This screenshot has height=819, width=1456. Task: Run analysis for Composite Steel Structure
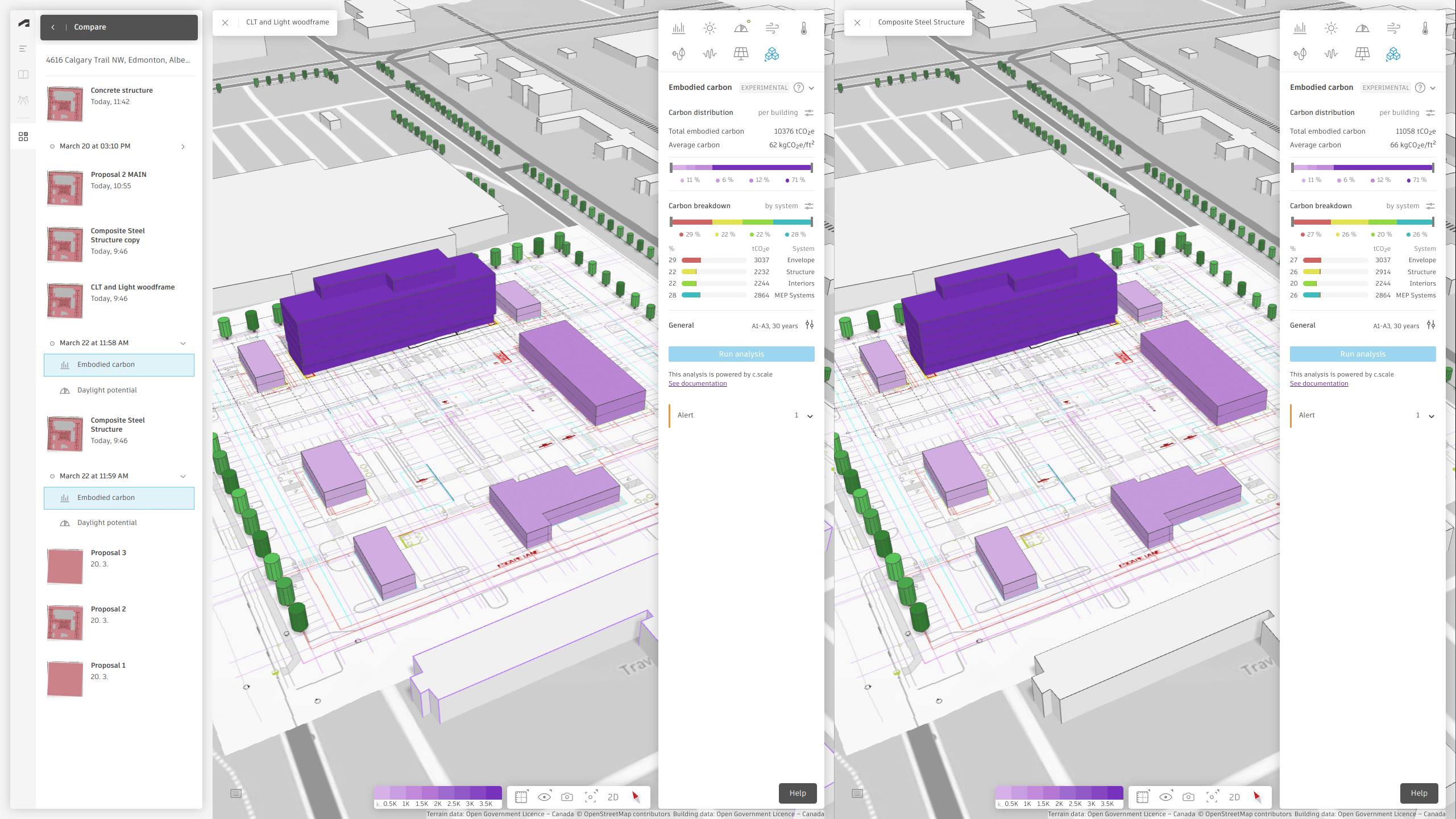1363,354
